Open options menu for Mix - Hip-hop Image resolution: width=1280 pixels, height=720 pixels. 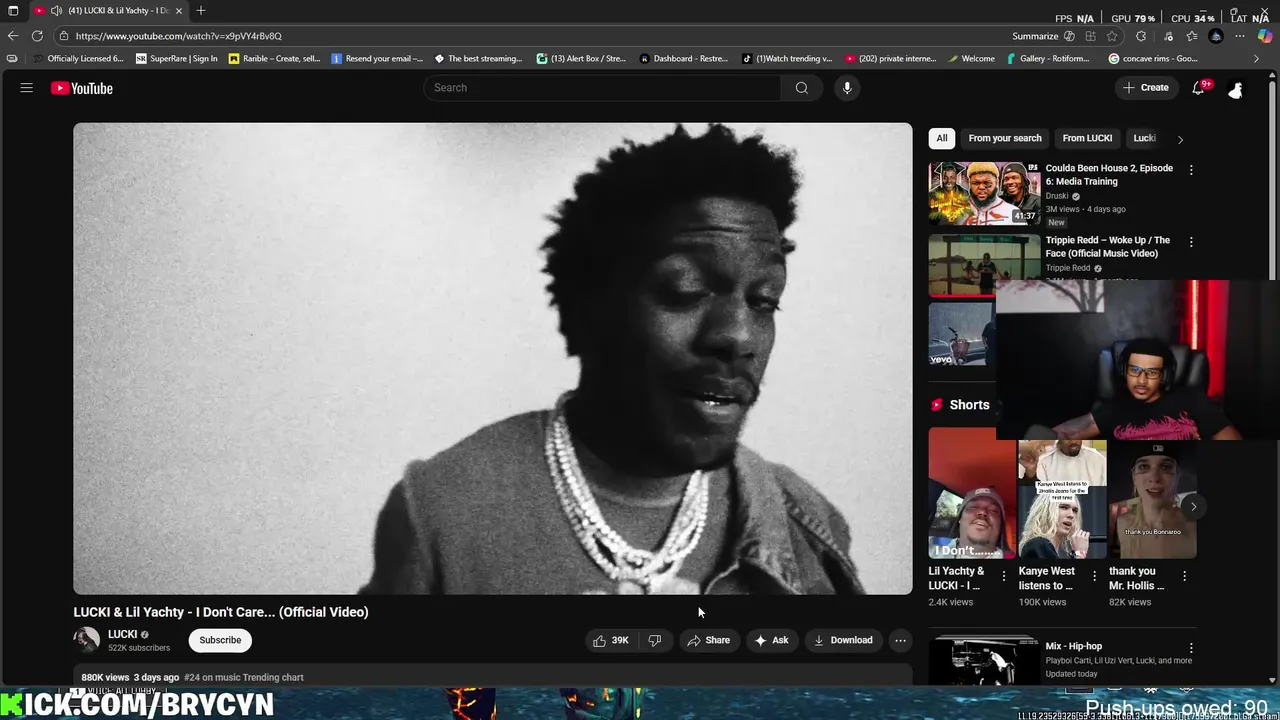[x=1191, y=648]
